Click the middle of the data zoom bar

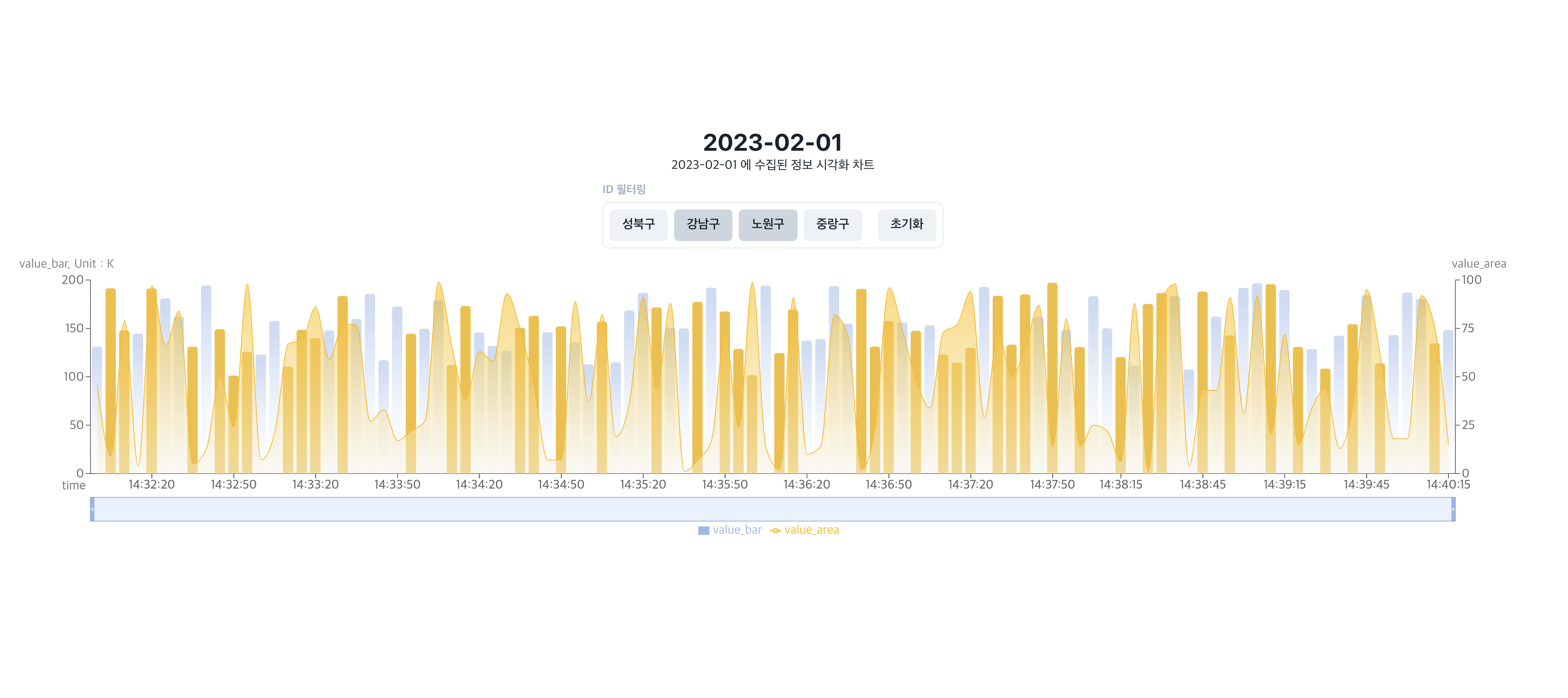pos(772,509)
